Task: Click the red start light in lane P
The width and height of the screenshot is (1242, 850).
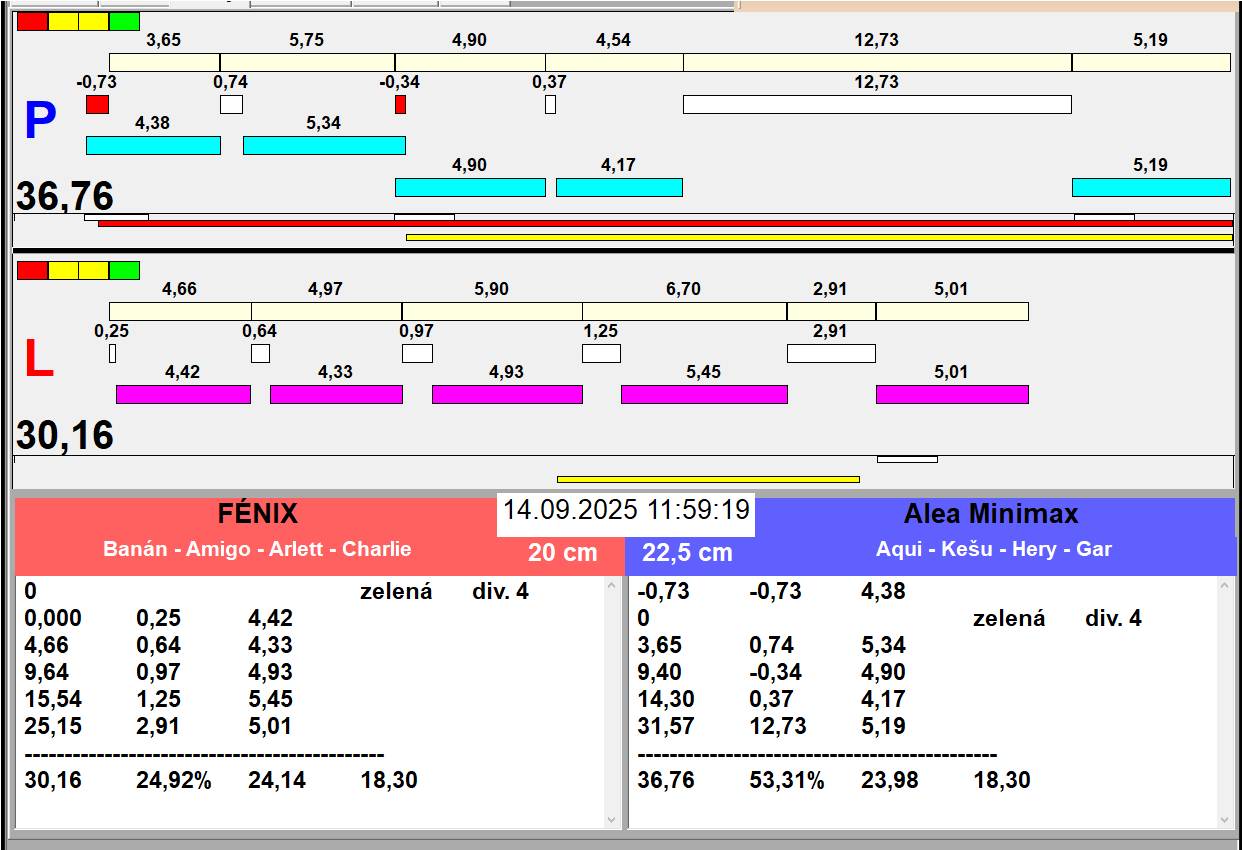Action: point(32,21)
